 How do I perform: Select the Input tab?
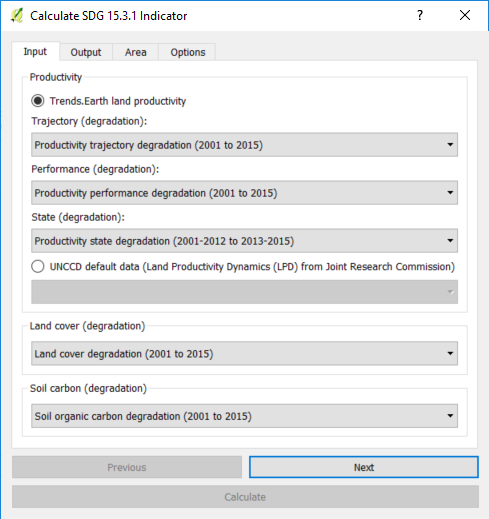pos(35,52)
